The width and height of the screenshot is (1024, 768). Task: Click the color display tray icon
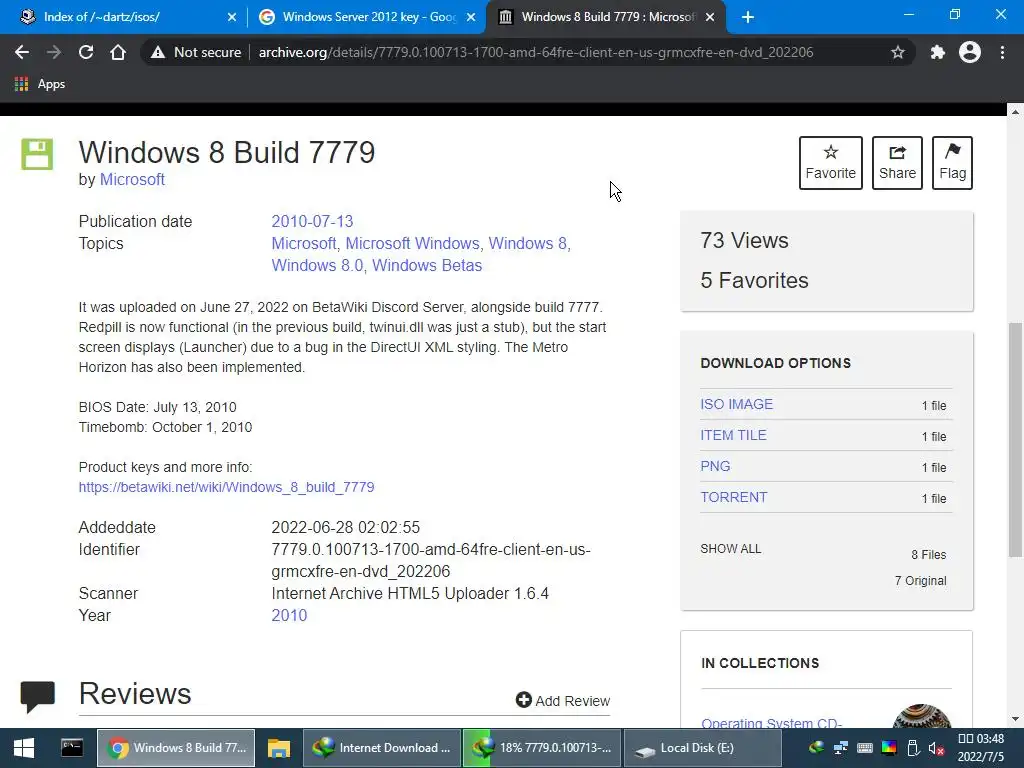889,748
